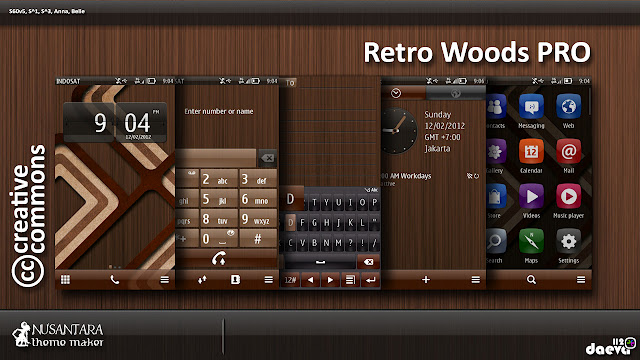Add new alarm with plus button
Image resolution: width=640 pixels, height=360 pixels.
pyautogui.click(x=426, y=280)
